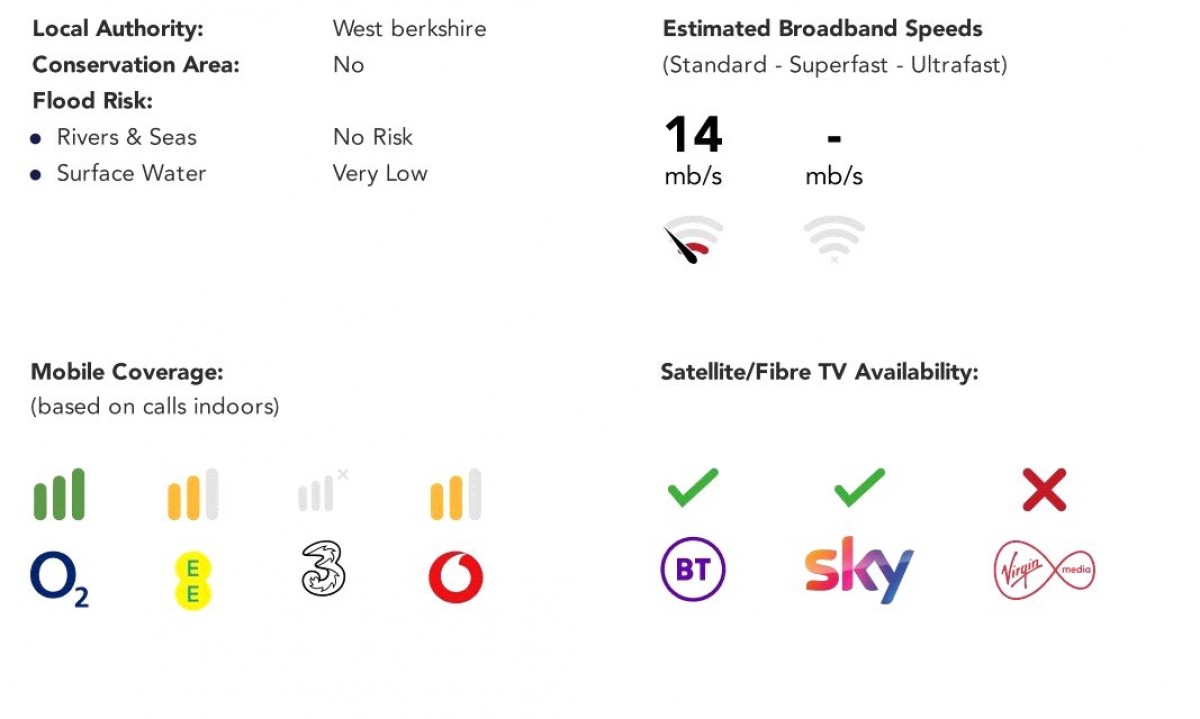Click the orange Vodafone signal bars
This screenshot has width=1200, height=719.
(x=455, y=494)
